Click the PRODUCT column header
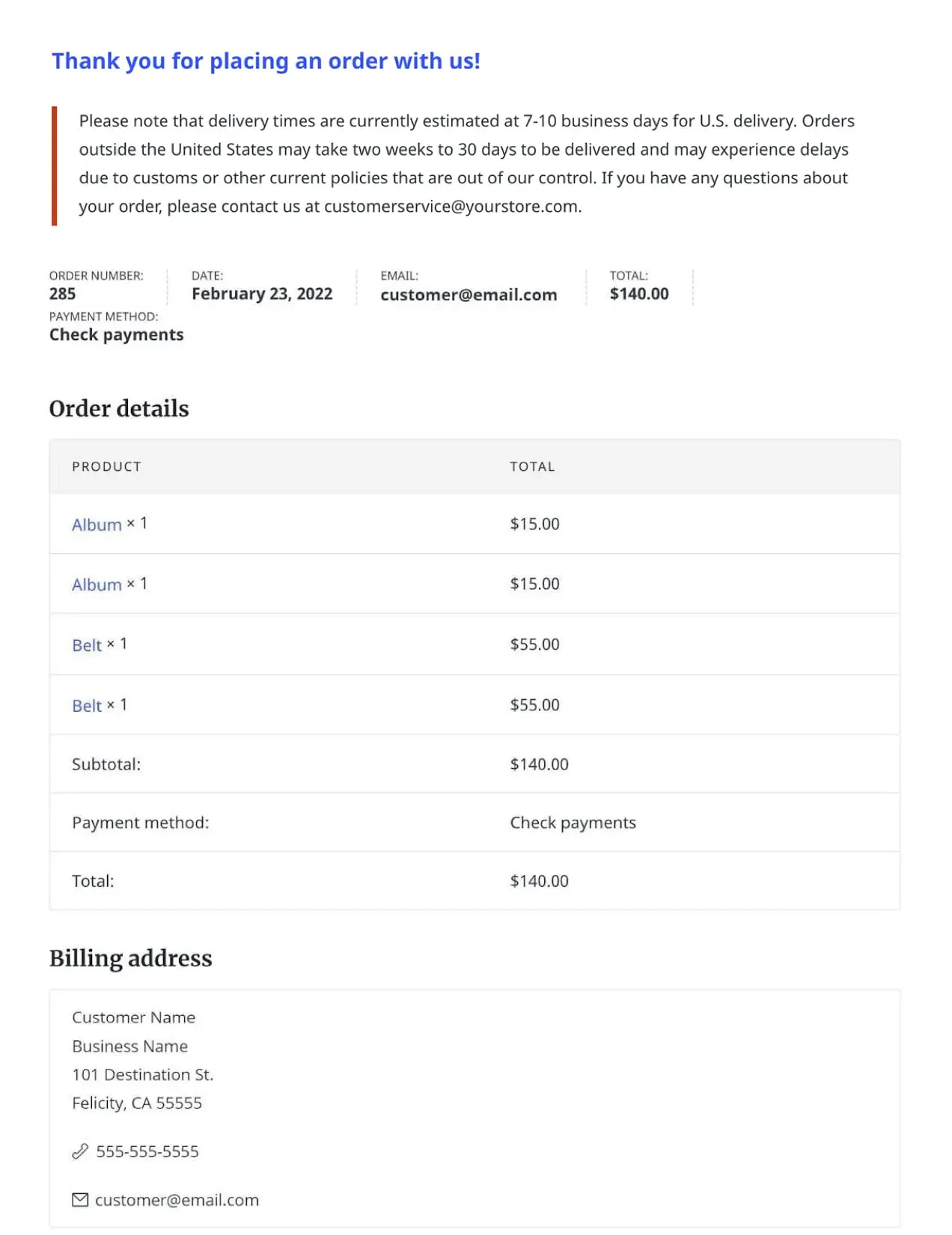This screenshot has height=1235, width=952. [x=106, y=466]
